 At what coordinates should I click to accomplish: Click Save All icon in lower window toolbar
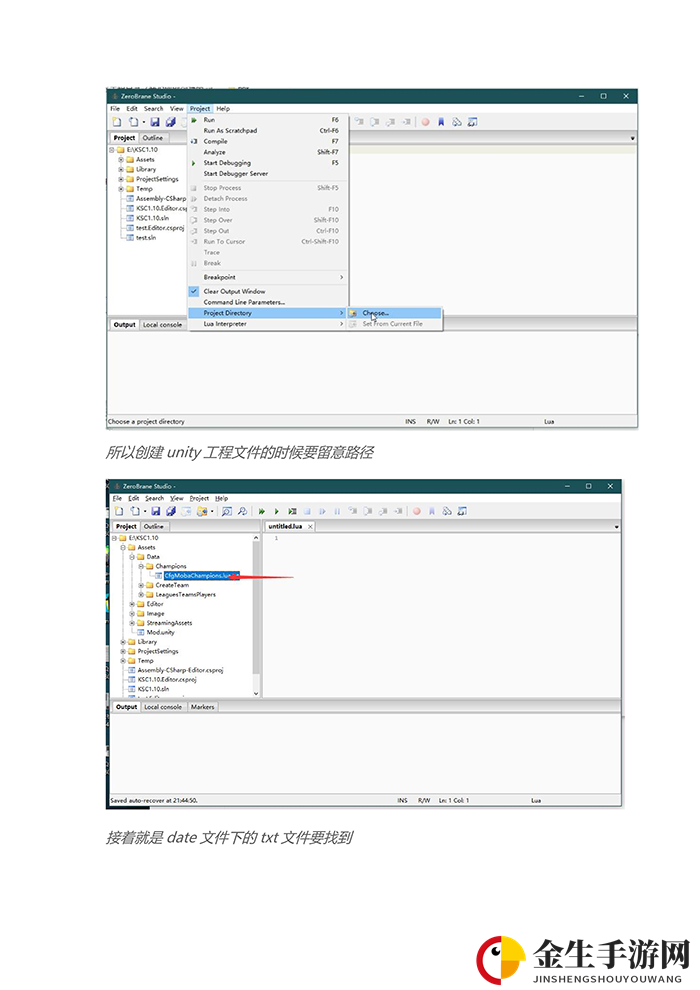(x=170, y=511)
